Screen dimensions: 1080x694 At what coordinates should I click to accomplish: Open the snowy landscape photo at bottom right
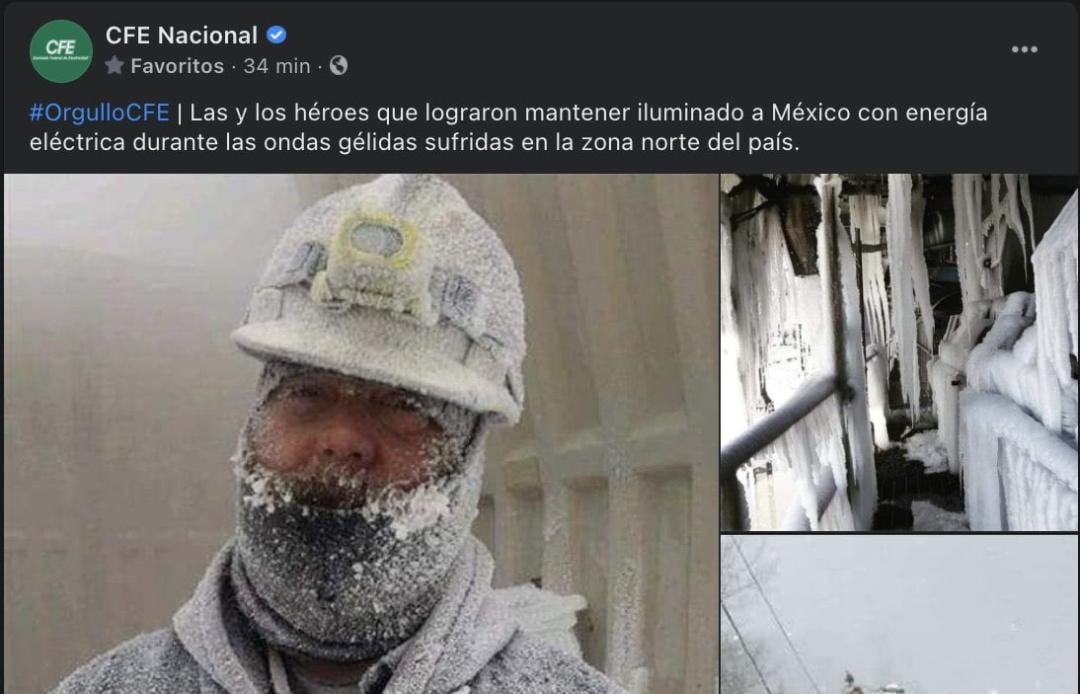900,614
